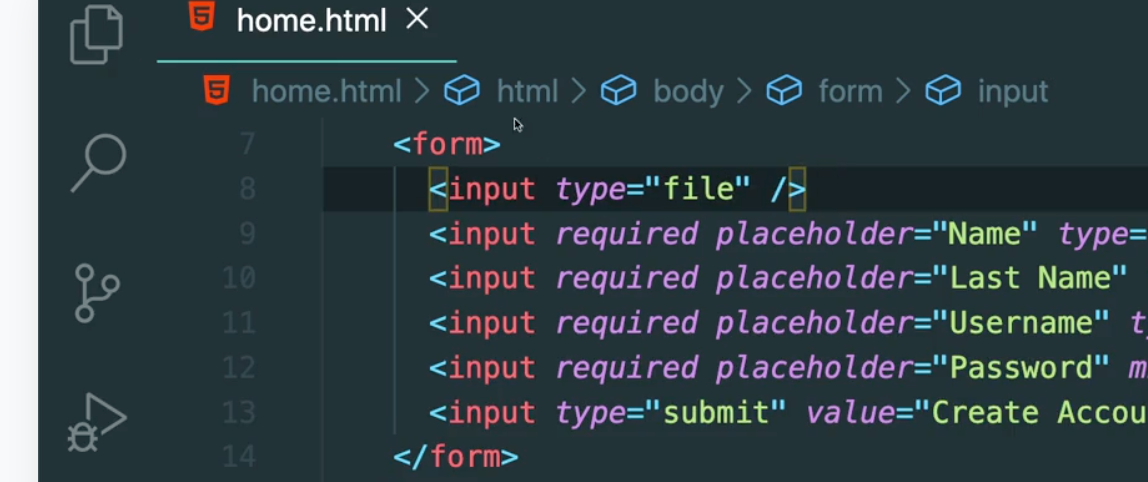Click the cube icon beside body breadcrumb

[x=619, y=92]
